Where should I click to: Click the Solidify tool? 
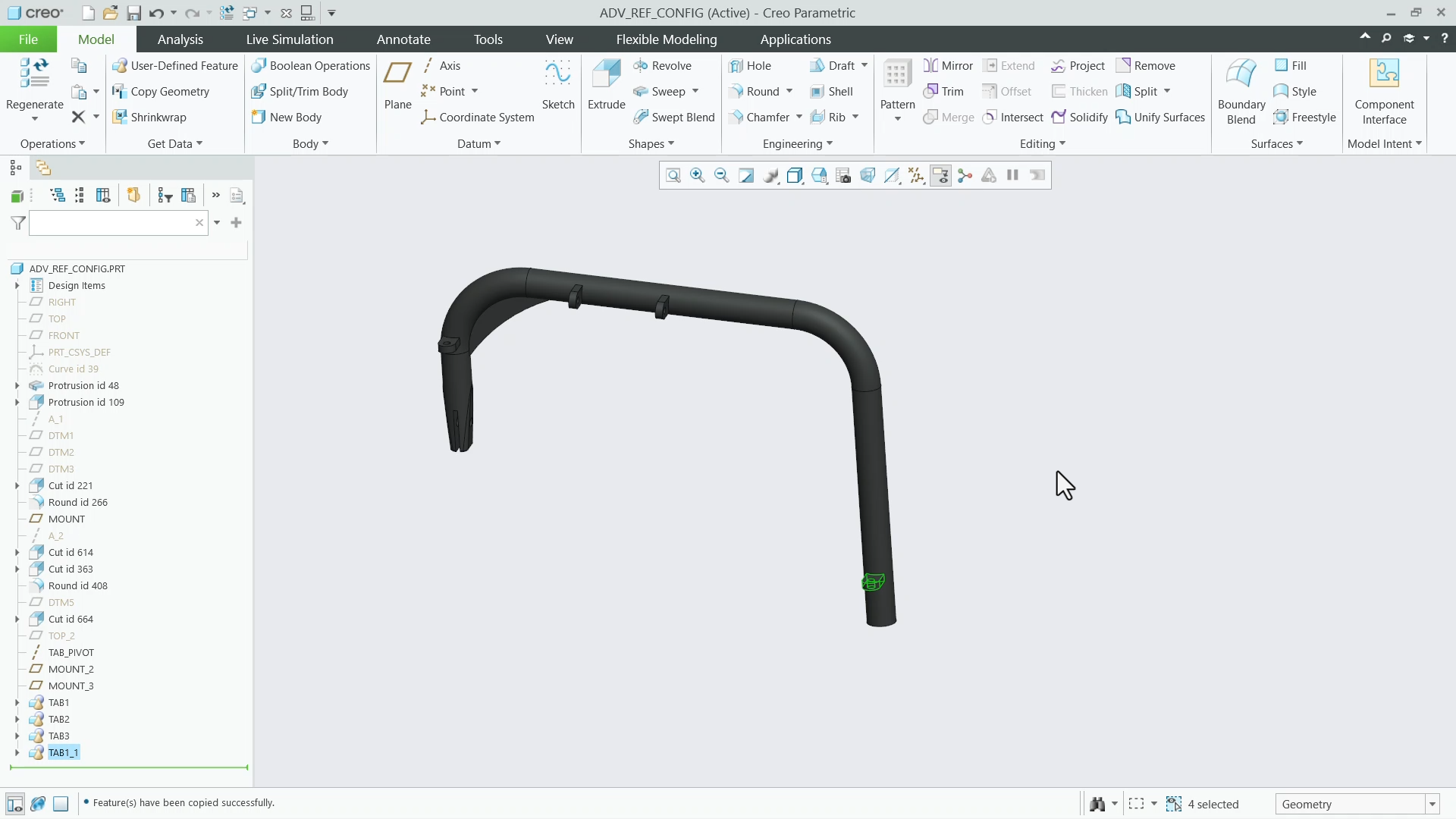[1079, 118]
